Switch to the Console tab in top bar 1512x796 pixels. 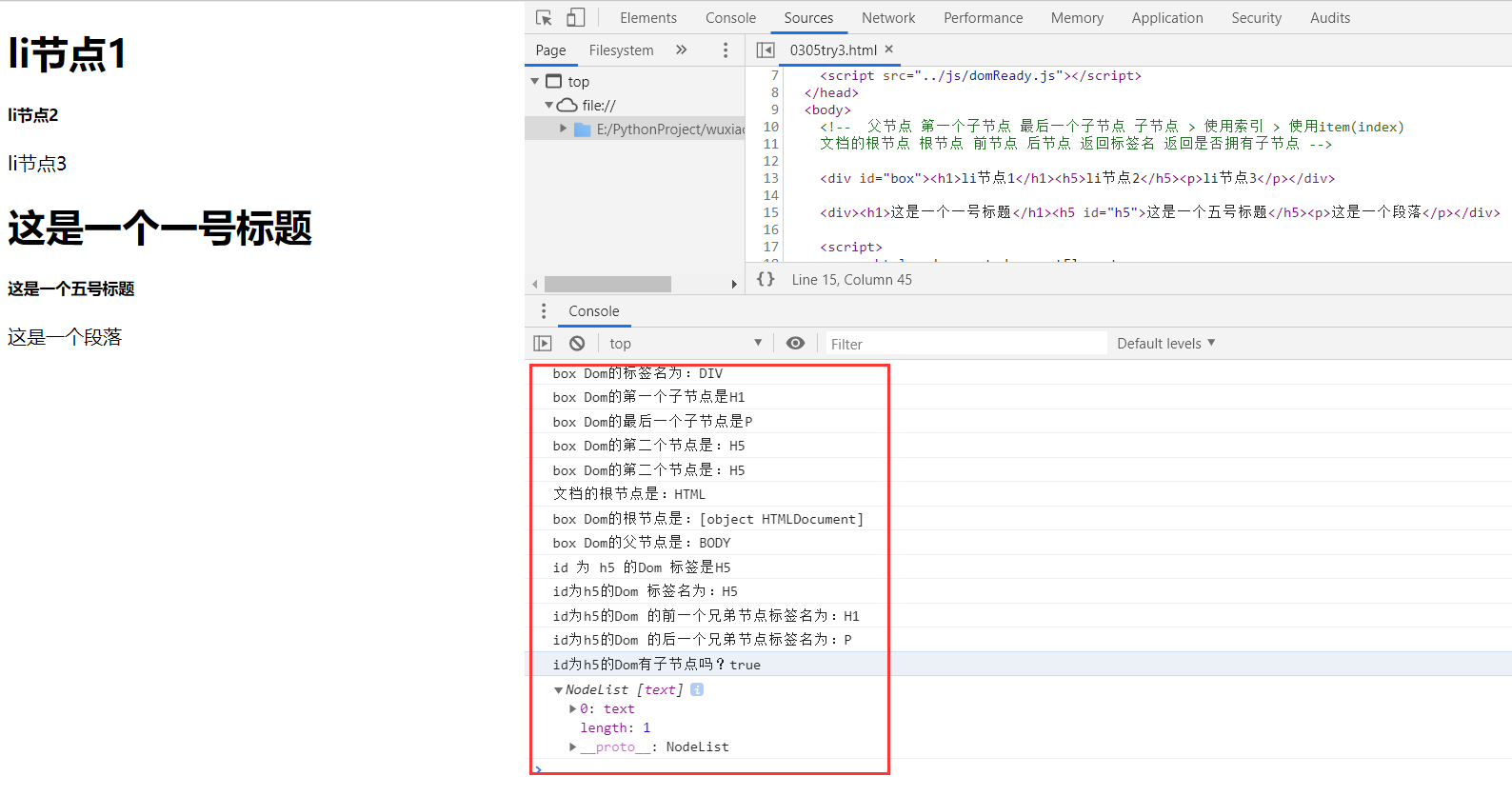pos(730,18)
